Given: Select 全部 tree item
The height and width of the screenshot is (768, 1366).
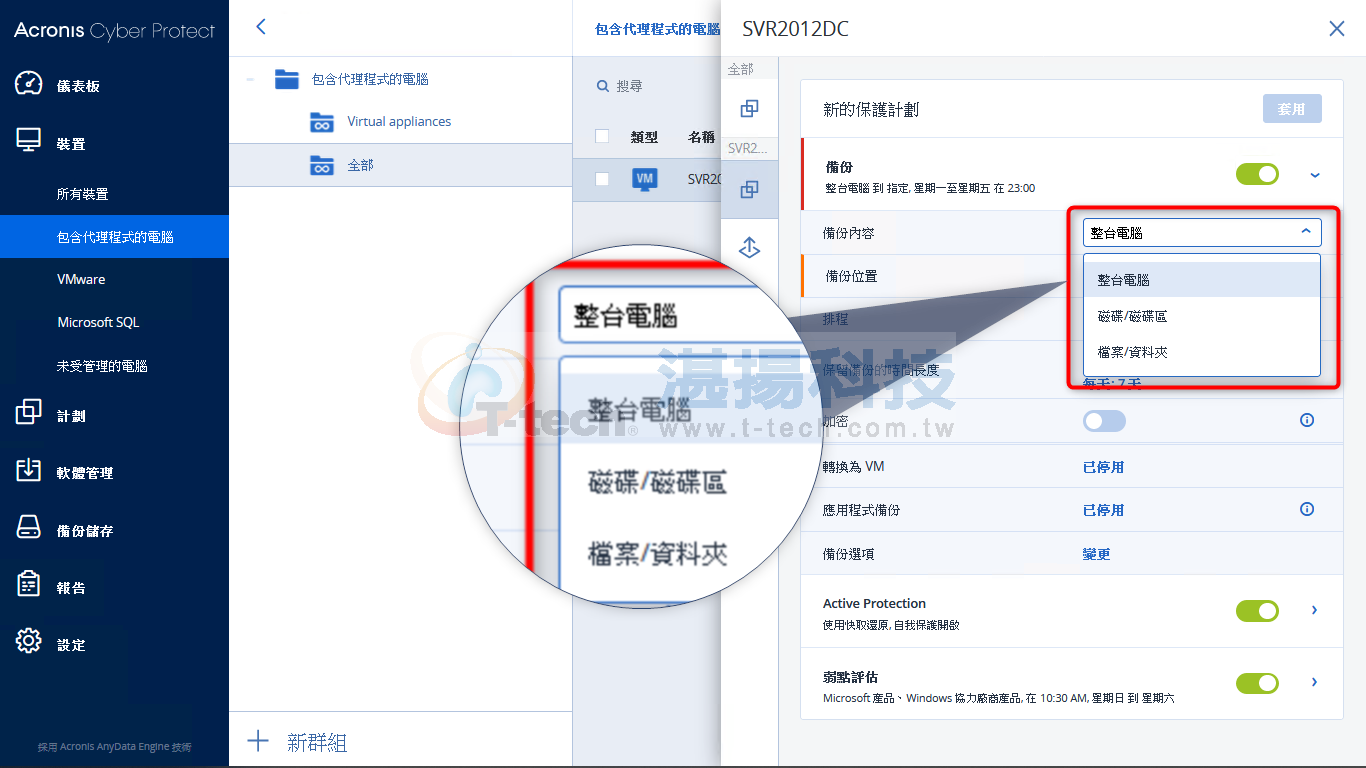Looking at the screenshot, I should [x=400, y=165].
